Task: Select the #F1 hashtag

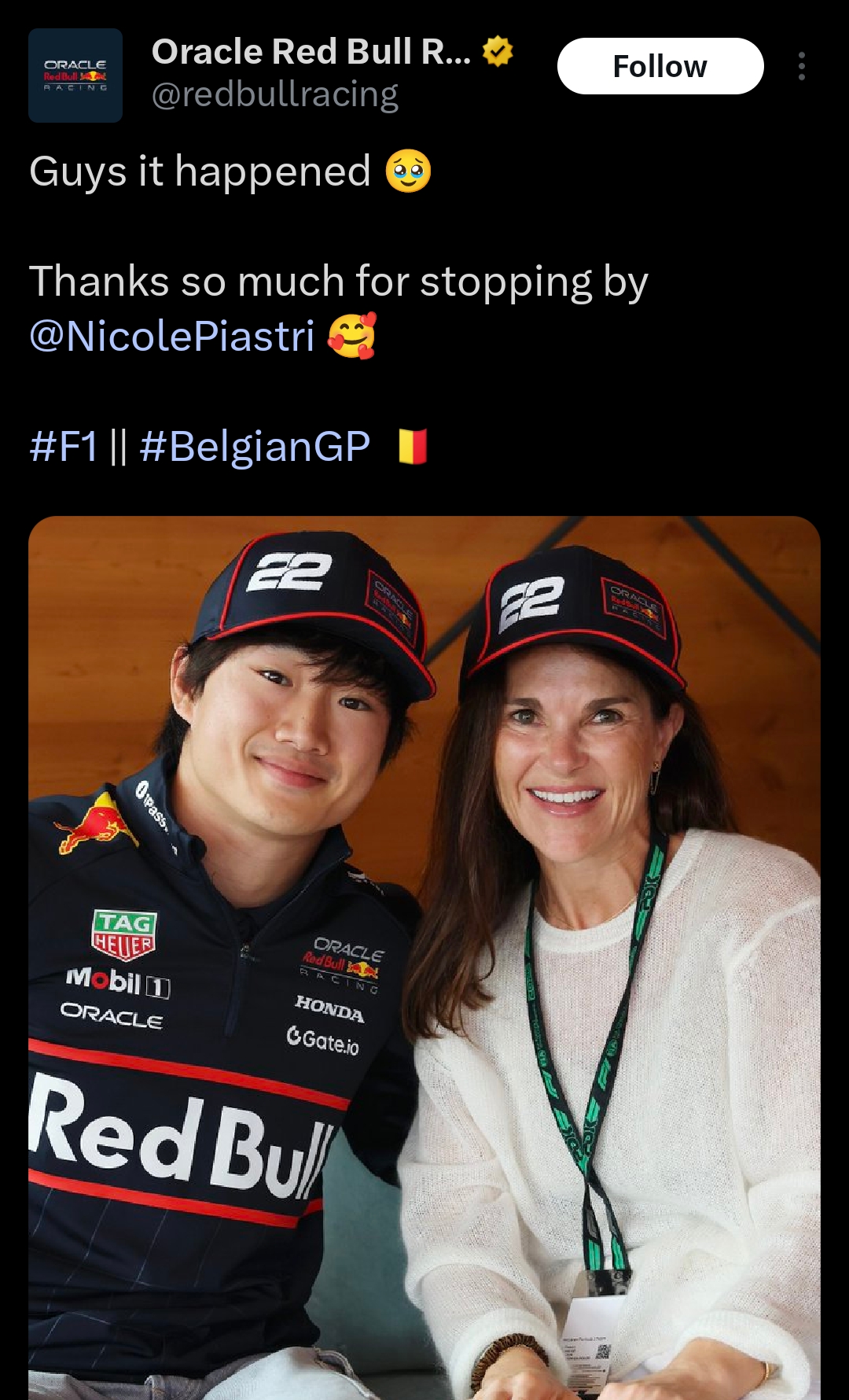Action: point(64,447)
